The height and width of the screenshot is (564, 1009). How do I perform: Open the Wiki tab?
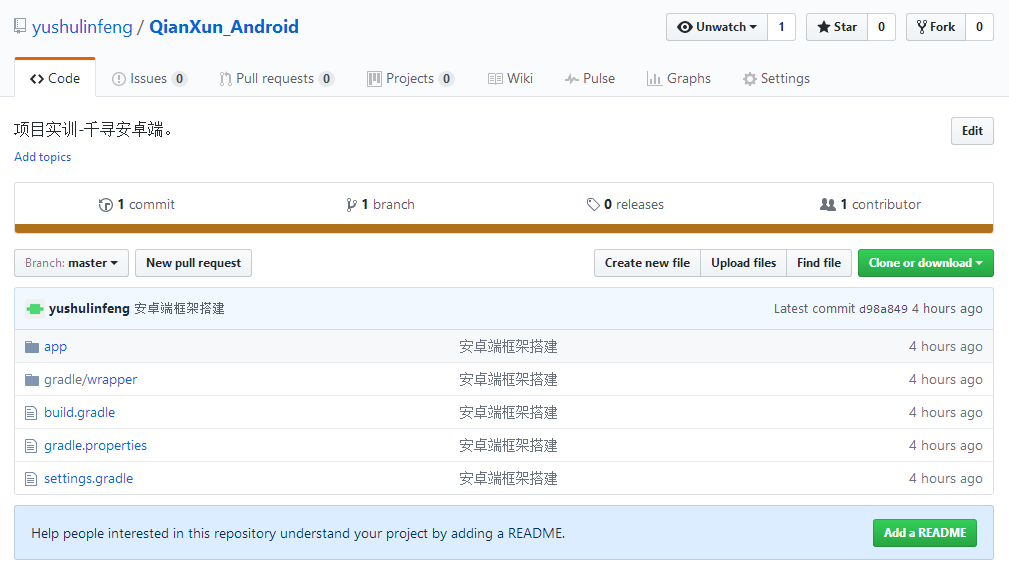point(510,79)
